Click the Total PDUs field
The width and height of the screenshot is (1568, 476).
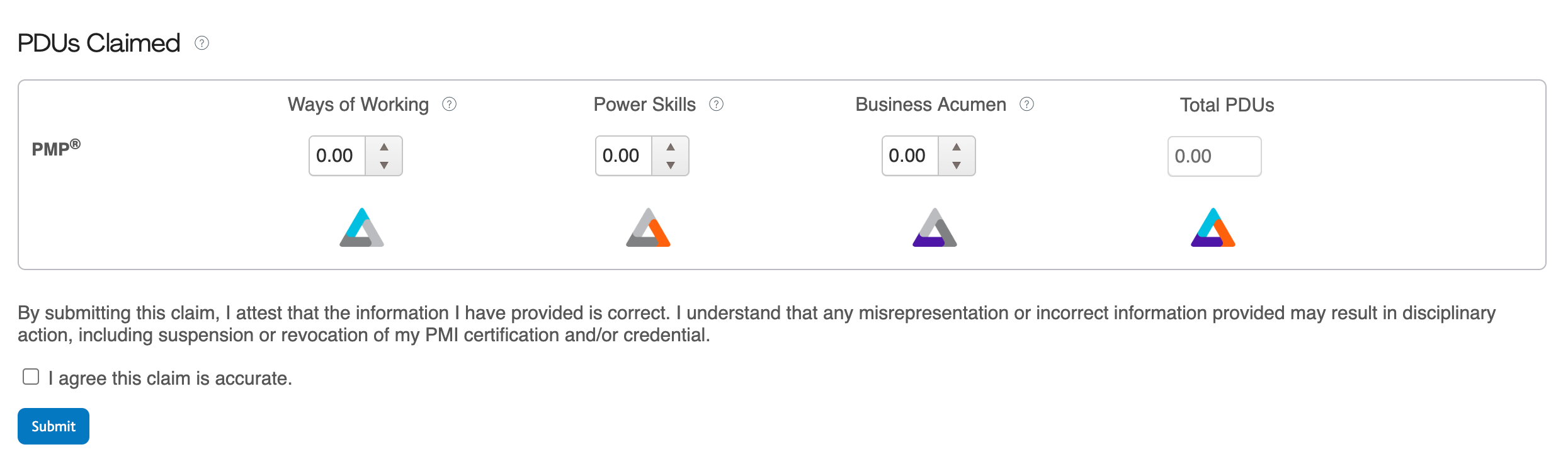1214,156
